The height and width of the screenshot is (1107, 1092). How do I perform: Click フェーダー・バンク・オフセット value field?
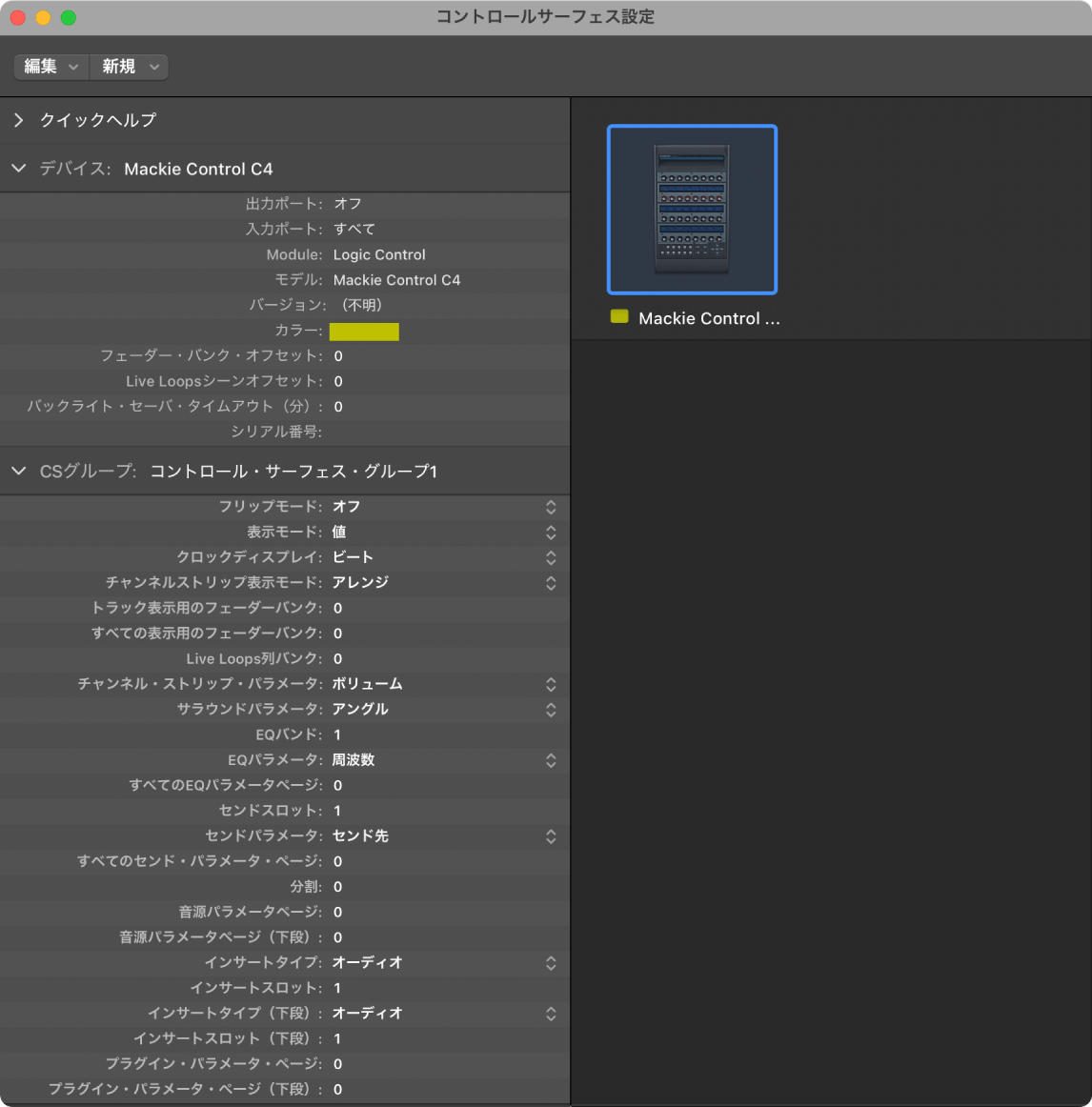[x=338, y=356]
